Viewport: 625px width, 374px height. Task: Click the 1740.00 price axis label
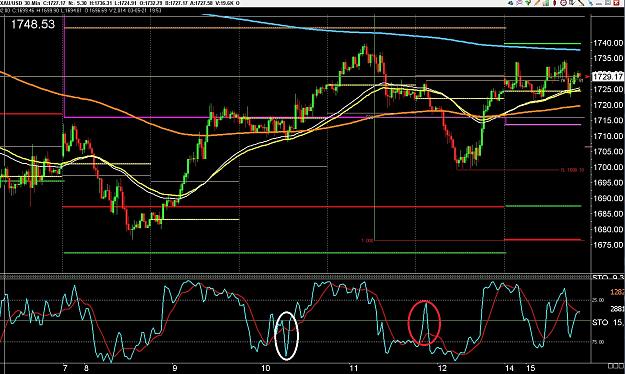(x=608, y=43)
